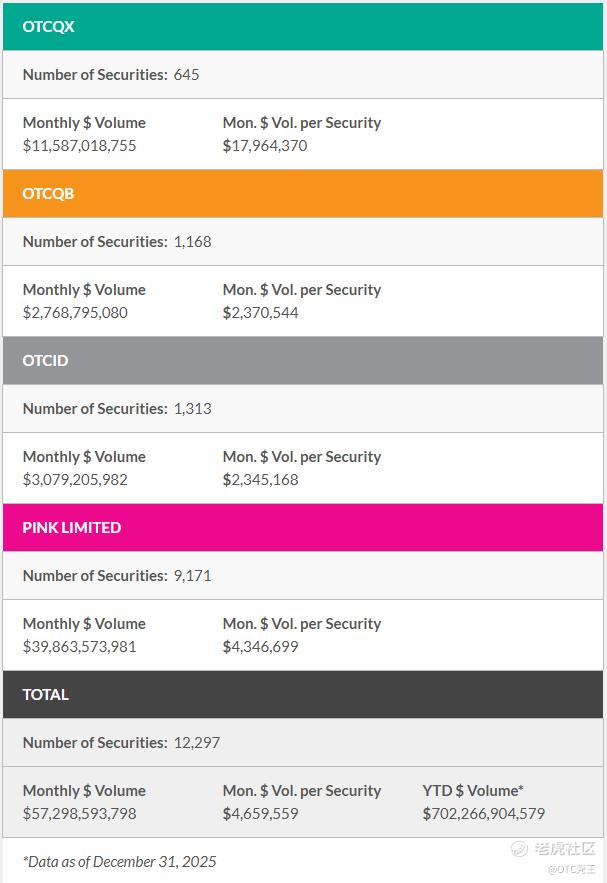Select OTCQX monthly volume $11,587,018,755

tap(79, 146)
